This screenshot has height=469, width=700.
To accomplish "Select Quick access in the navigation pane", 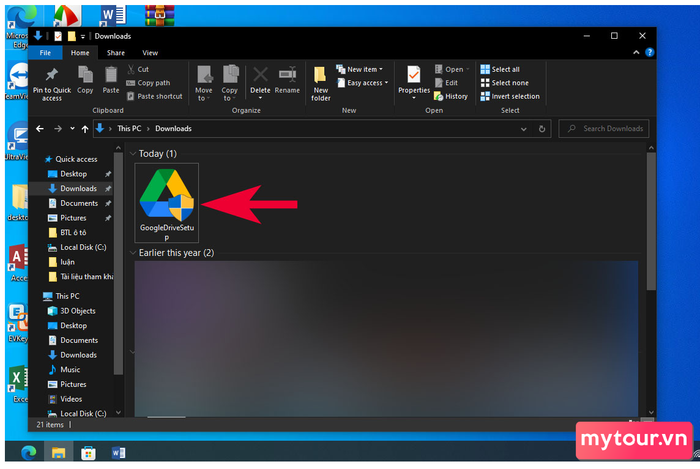I will tap(76, 159).
